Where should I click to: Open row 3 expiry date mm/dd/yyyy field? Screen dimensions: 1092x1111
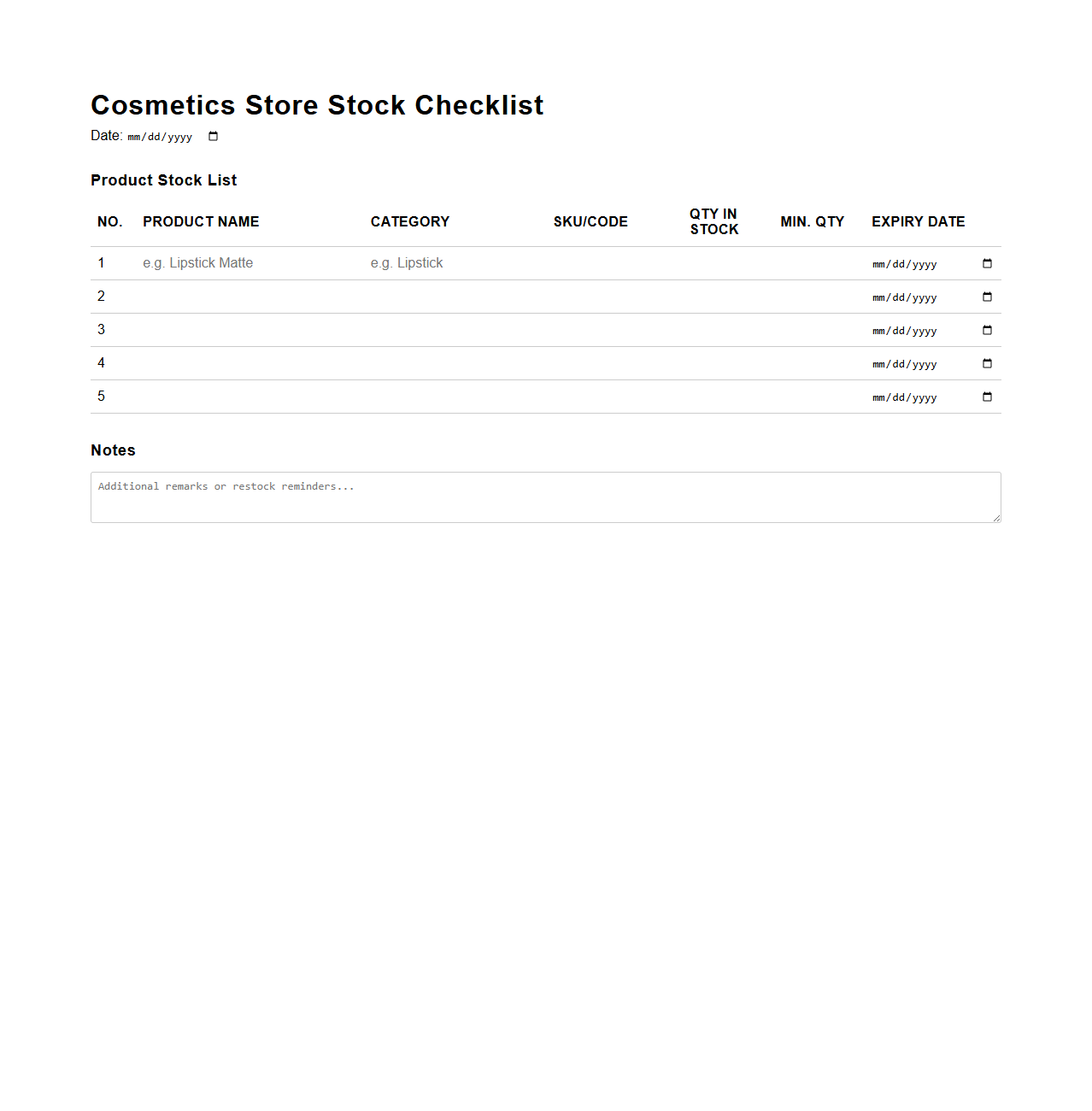[904, 330]
